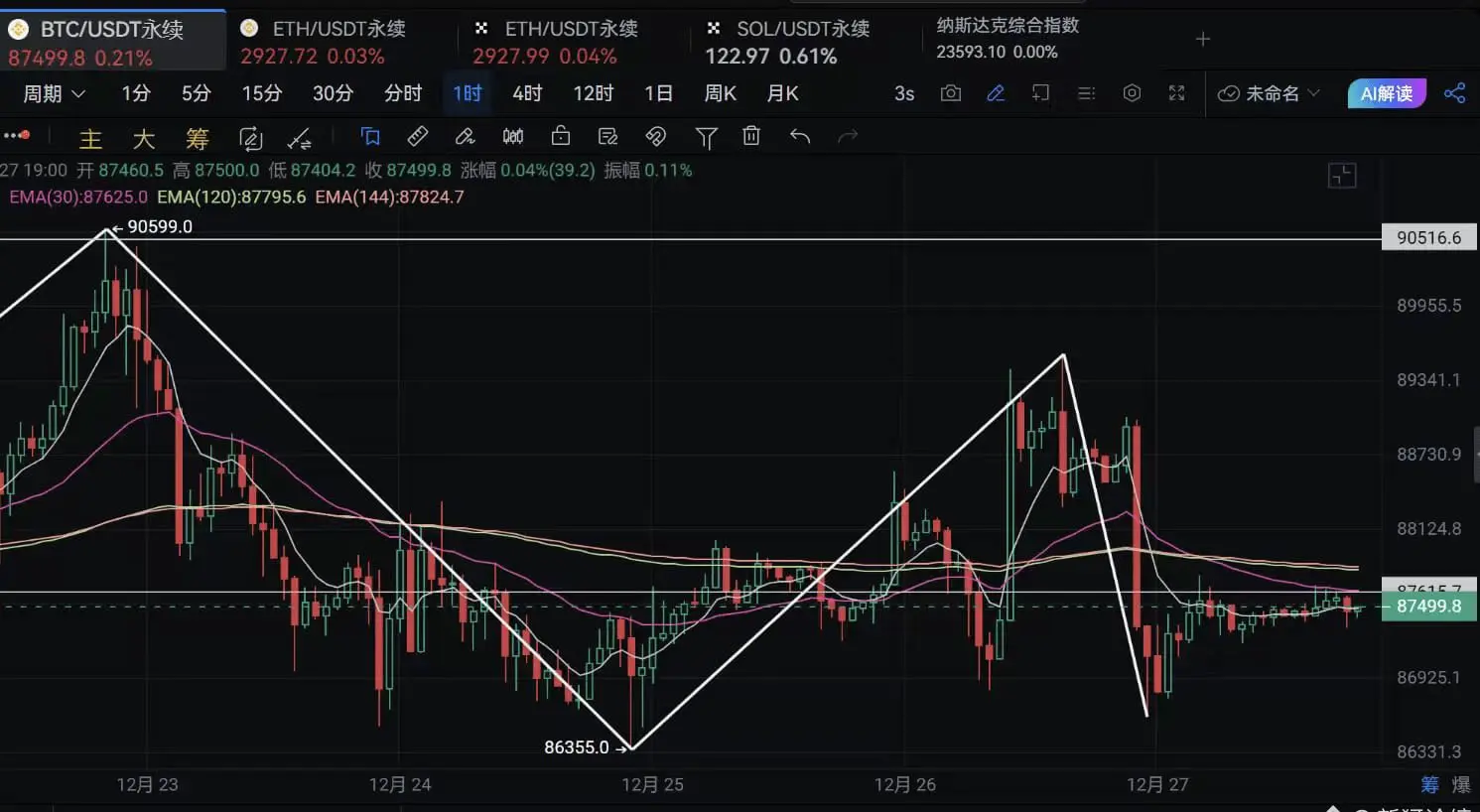Click the 12月 23 date label
1480x812 pixels.
tap(147, 785)
